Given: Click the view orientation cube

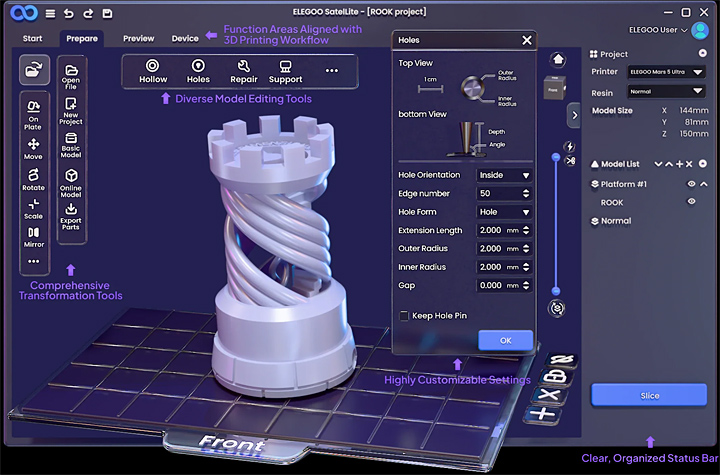Looking at the screenshot, I should (x=554, y=88).
